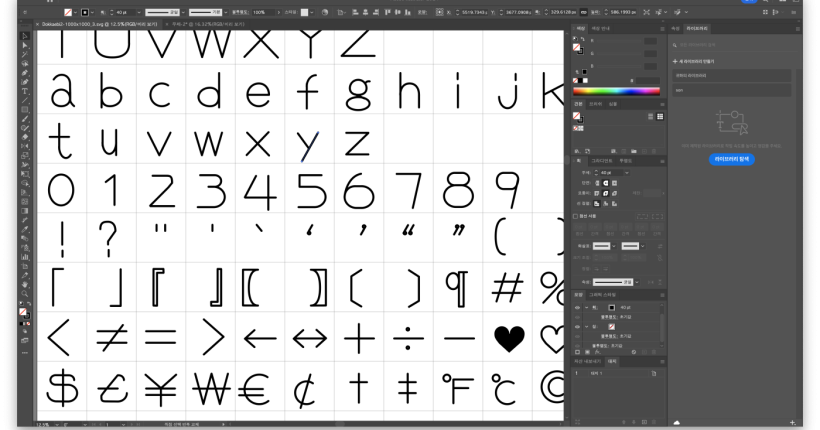This screenshot has width=820, height=430.
Task: Open the 그라디언트 (Gradient) panel tab
Action: pyautogui.click(x=601, y=160)
